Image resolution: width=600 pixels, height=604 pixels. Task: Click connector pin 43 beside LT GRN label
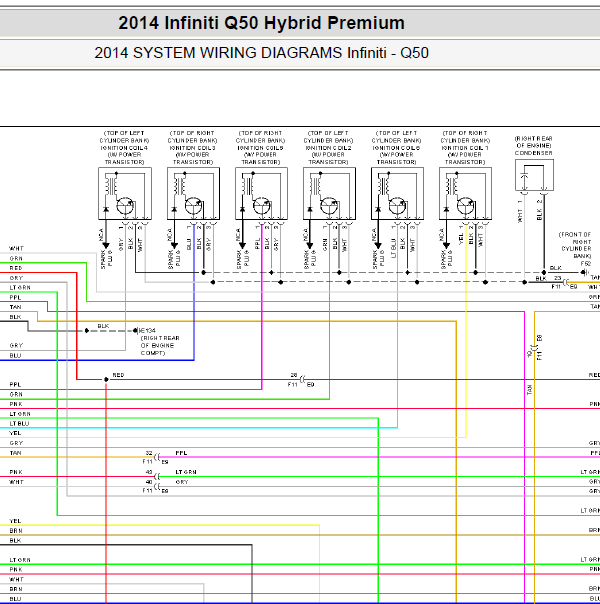point(156,476)
